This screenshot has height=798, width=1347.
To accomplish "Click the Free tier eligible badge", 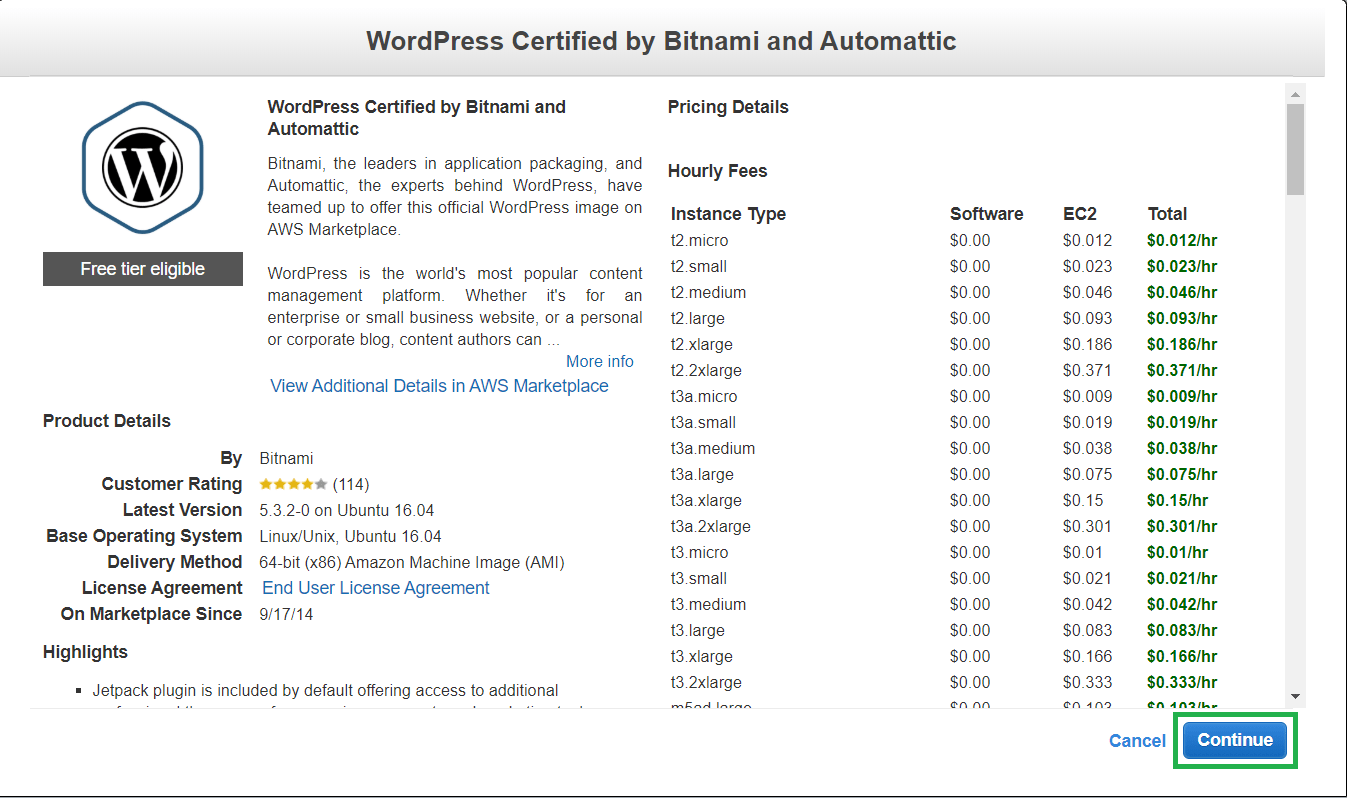I will 142,269.
